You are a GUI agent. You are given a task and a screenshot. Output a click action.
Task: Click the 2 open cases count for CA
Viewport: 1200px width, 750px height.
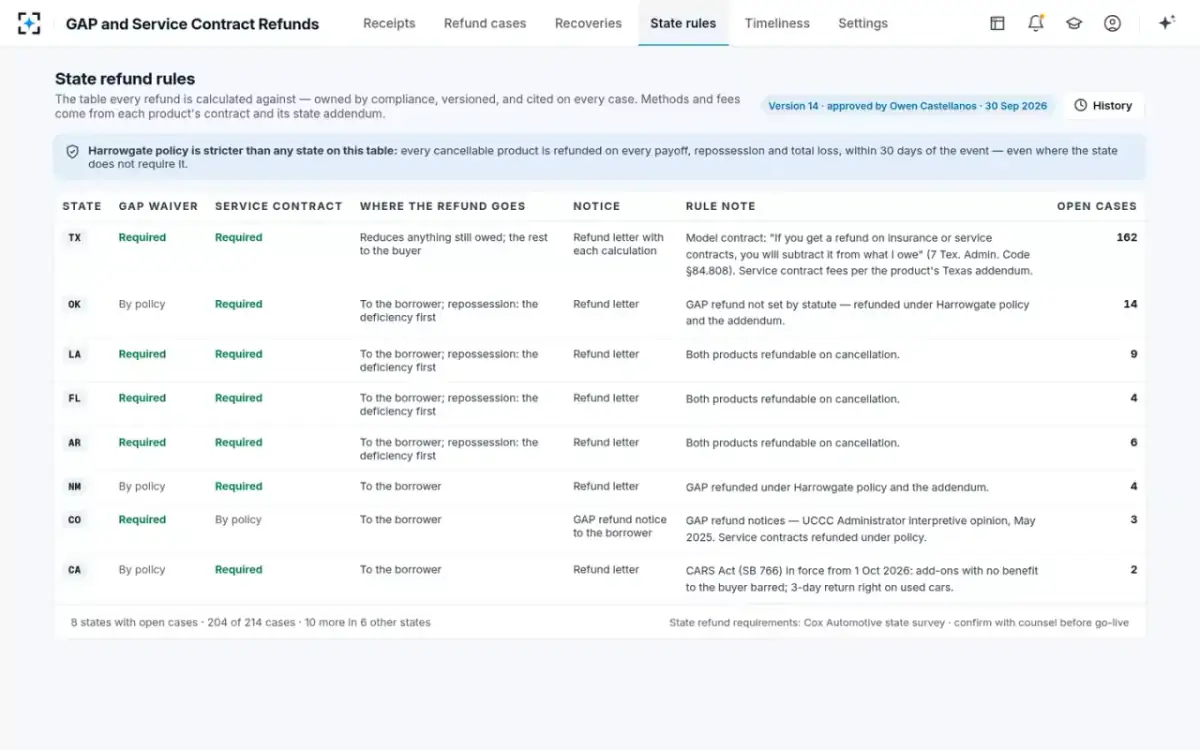tap(1134, 570)
